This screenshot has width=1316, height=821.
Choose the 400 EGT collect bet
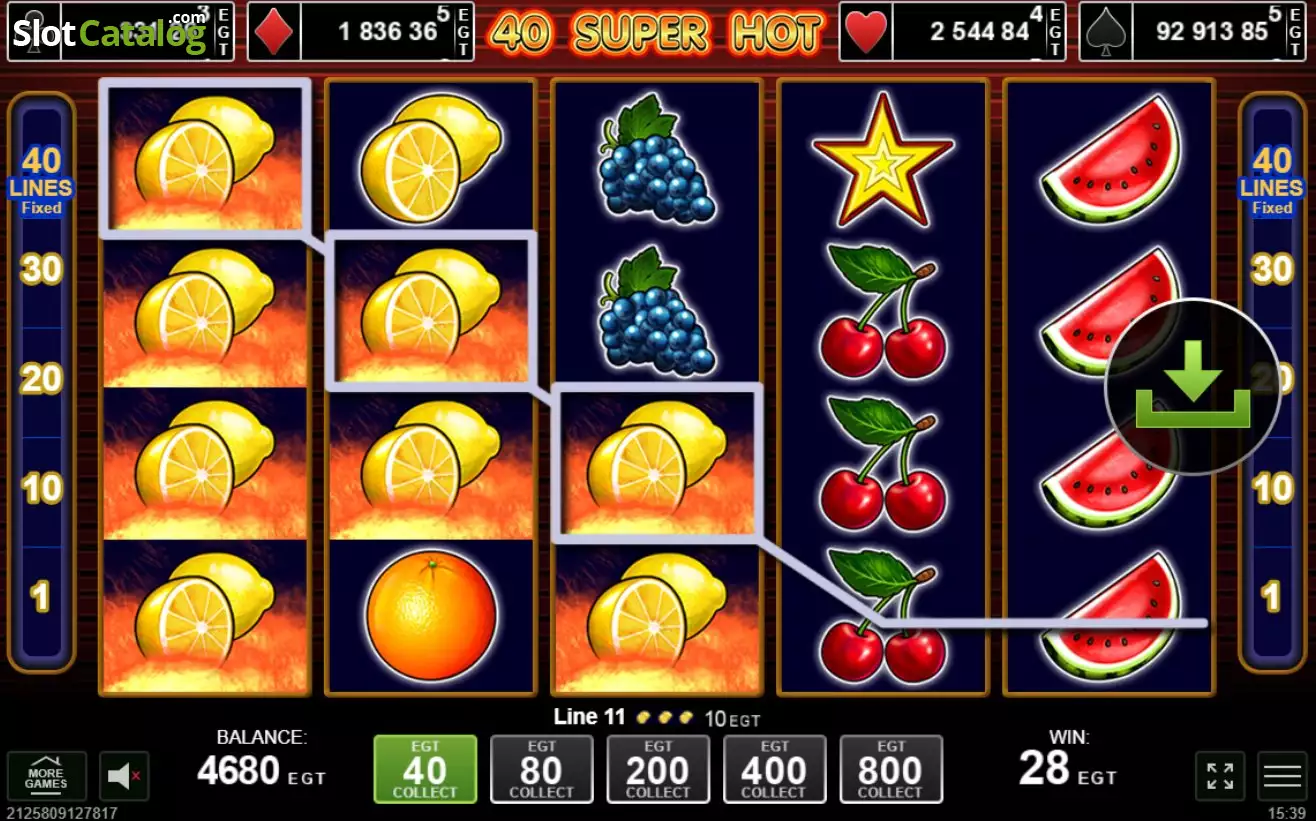[x=775, y=769]
